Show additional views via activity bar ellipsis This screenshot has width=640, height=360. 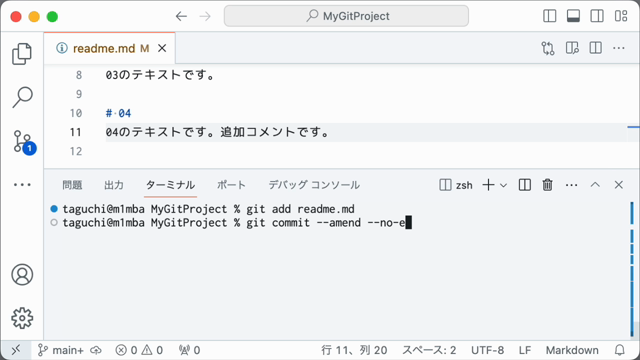[x=22, y=185]
